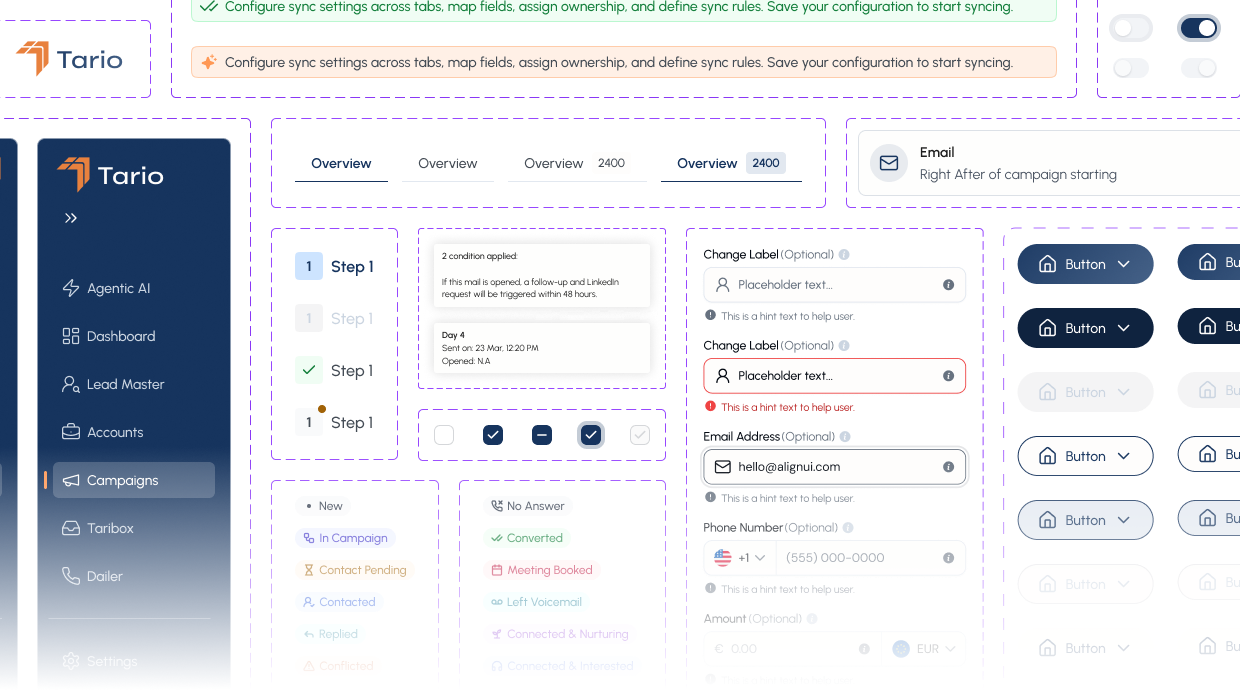The width and height of the screenshot is (1240, 690).
Task: Select the Overview tab with plain 2400 count
Action: click(x=575, y=163)
